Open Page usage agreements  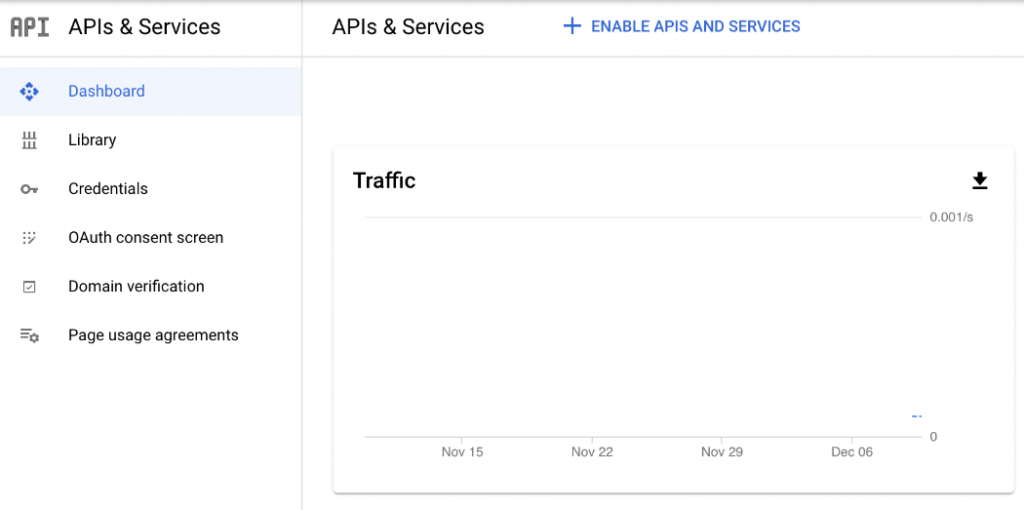pos(153,336)
